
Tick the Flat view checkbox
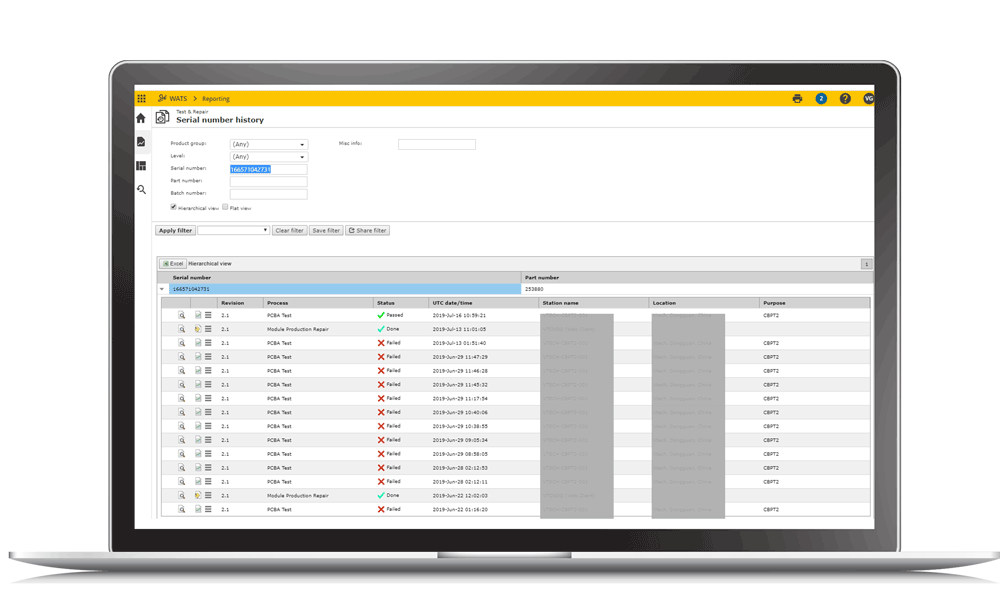226,207
